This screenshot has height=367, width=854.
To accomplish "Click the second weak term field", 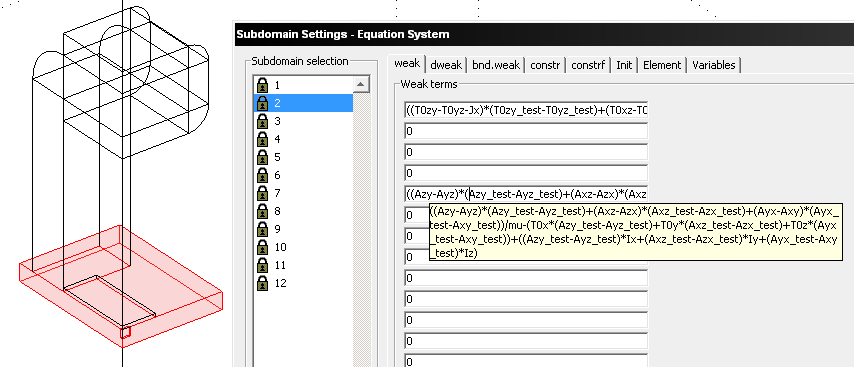I will pos(526,131).
